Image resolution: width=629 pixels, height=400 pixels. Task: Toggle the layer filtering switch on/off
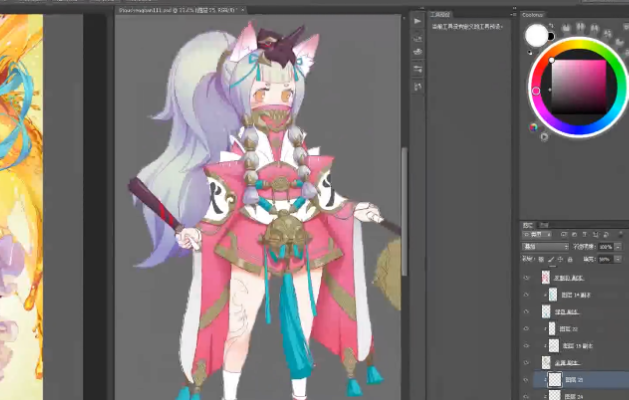click(x=621, y=234)
